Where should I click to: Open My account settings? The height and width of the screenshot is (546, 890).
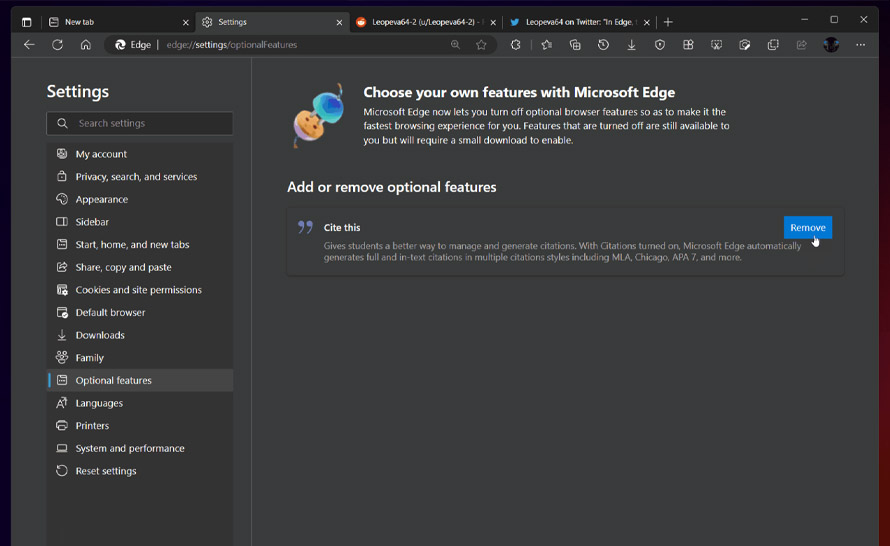[x=140, y=154]
